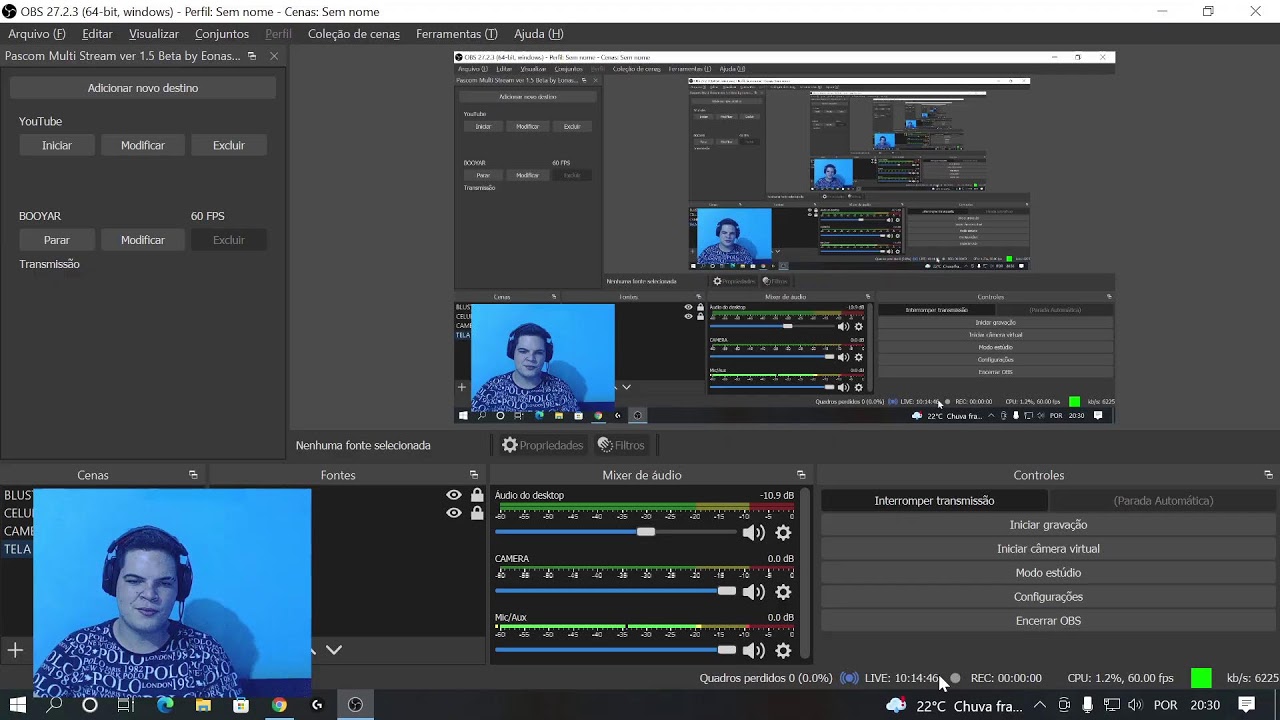Open Task View on the taskbar

pos(125,705)
